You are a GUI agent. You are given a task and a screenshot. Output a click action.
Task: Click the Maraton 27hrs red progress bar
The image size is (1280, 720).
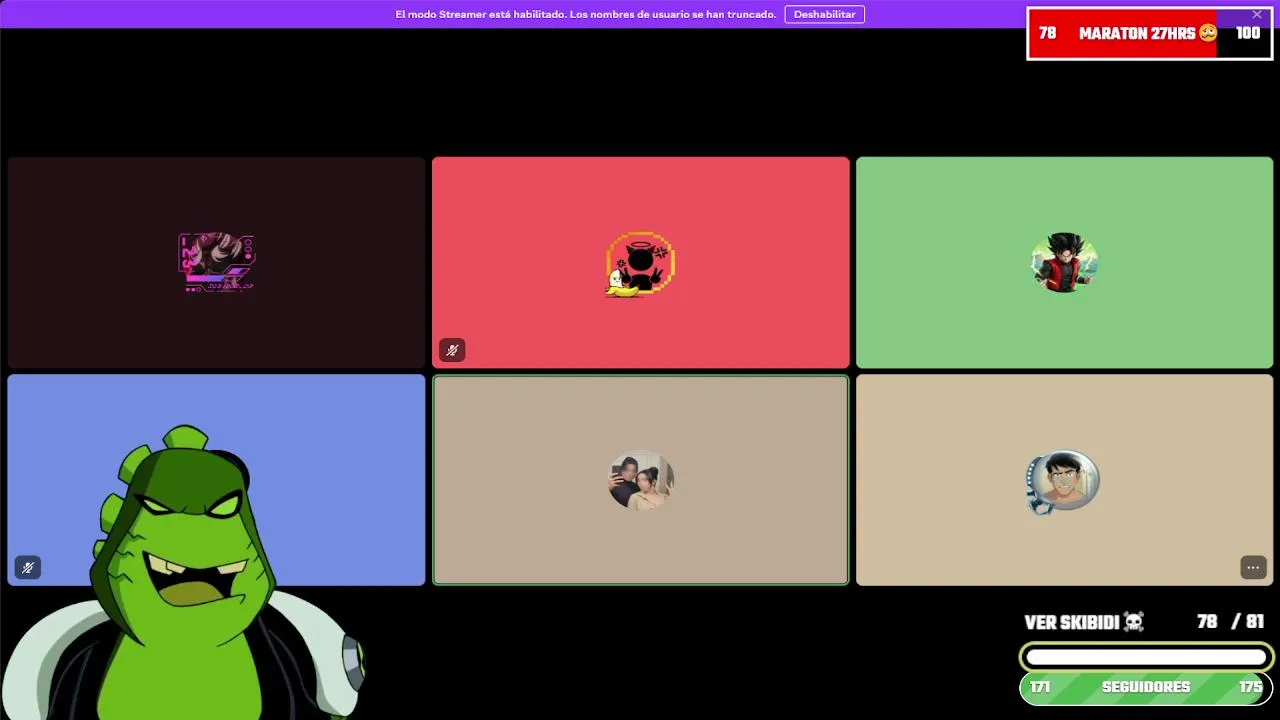pos(1149,33)
